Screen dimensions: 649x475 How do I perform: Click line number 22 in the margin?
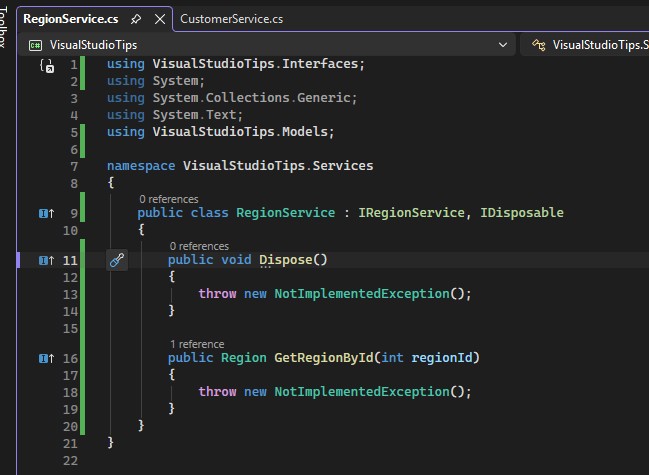pos(70,461)
